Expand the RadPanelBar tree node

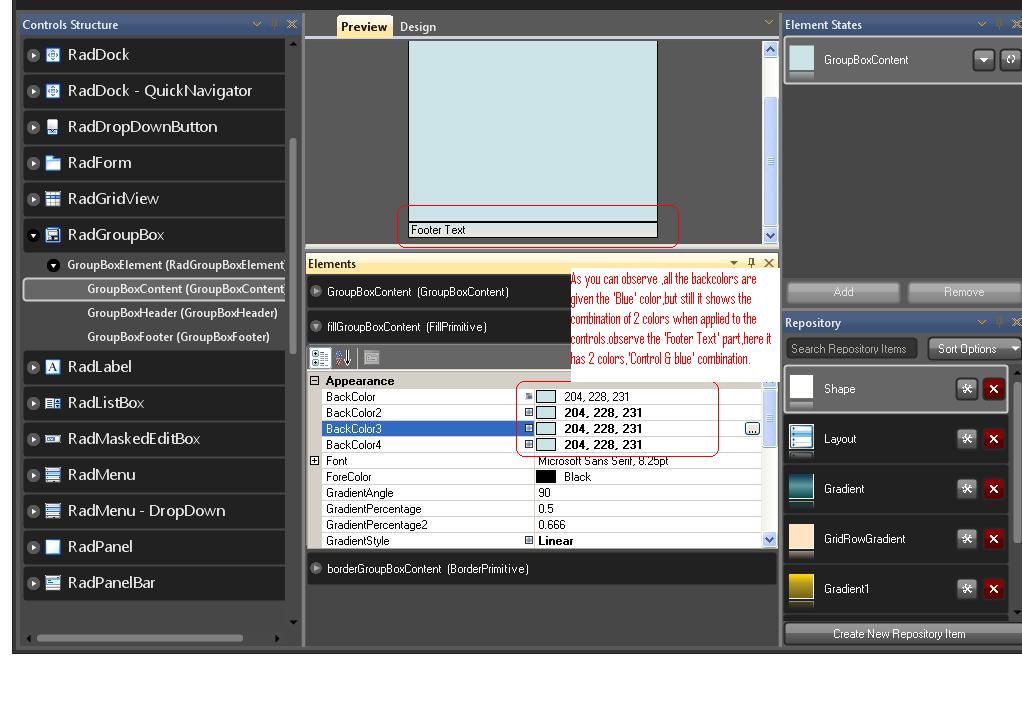click(33, 583)
